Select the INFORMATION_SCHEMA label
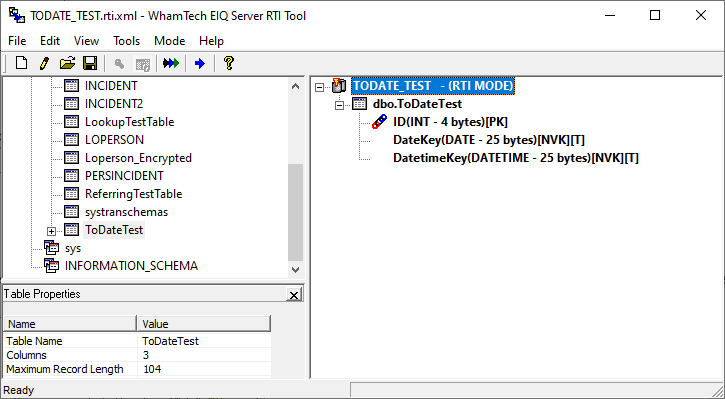 [x=131, y=266]
